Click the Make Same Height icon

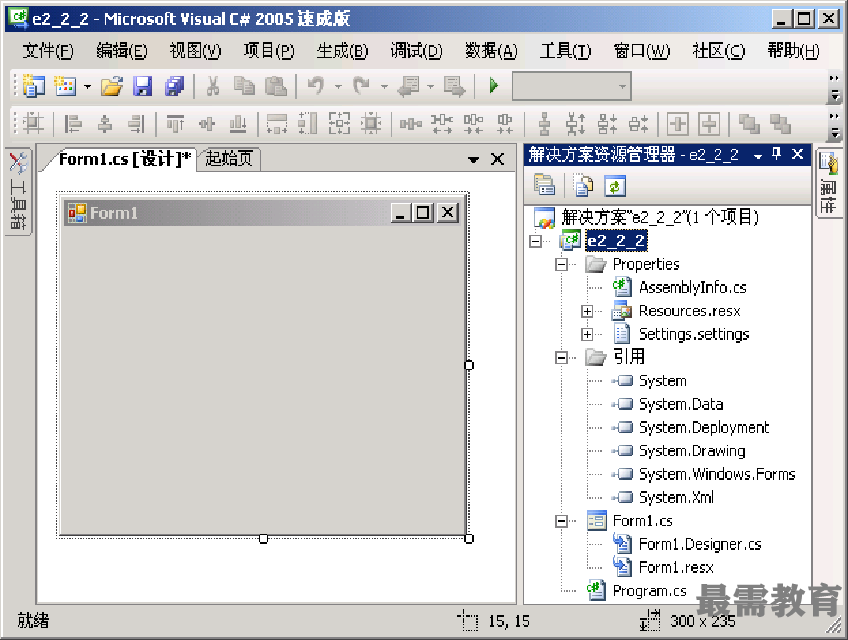tap(308, 123)
